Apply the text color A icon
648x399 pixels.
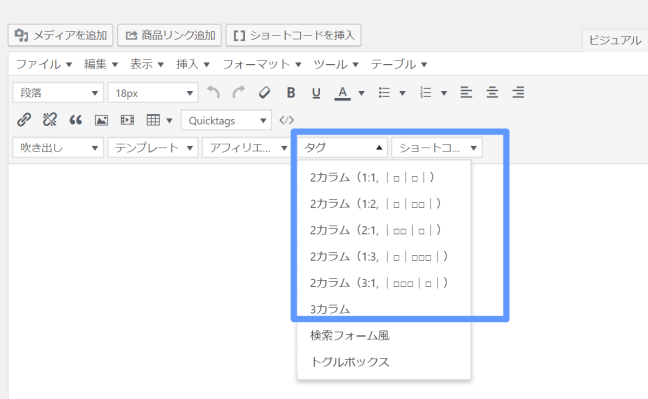pyautogui.click(x=342, y=93)
